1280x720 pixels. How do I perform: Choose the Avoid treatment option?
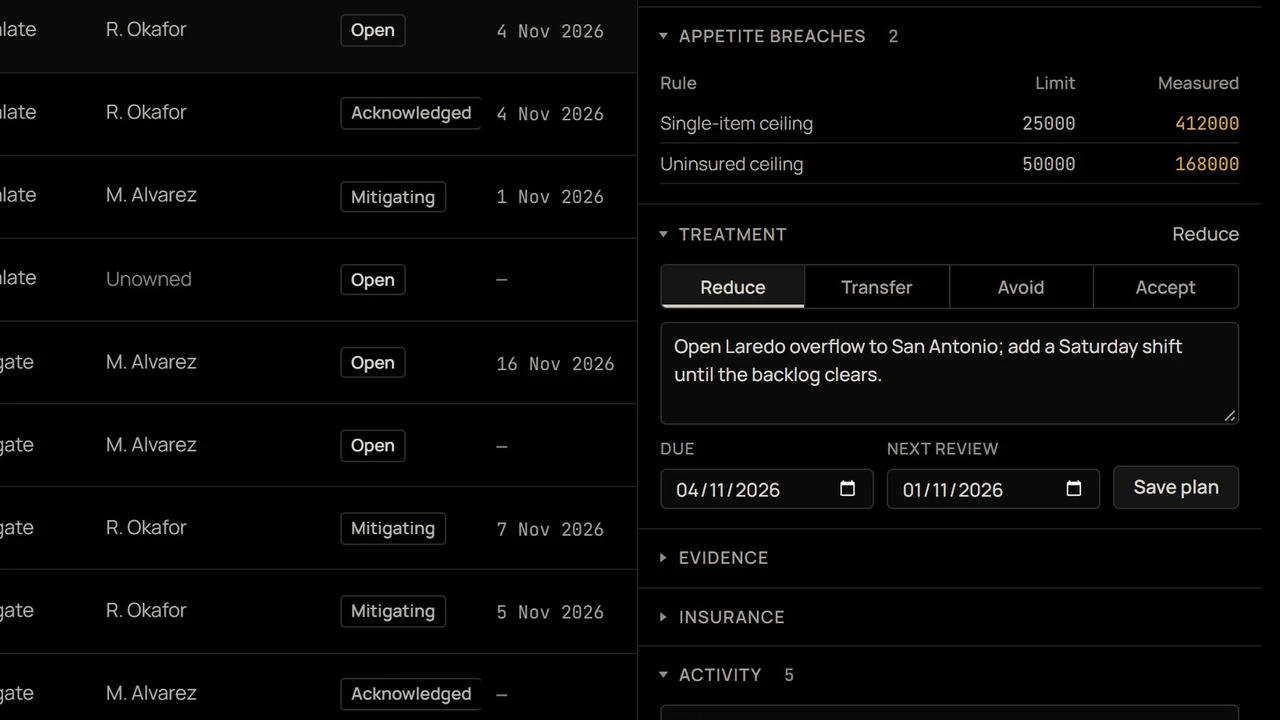click(x=1021, y=287)
